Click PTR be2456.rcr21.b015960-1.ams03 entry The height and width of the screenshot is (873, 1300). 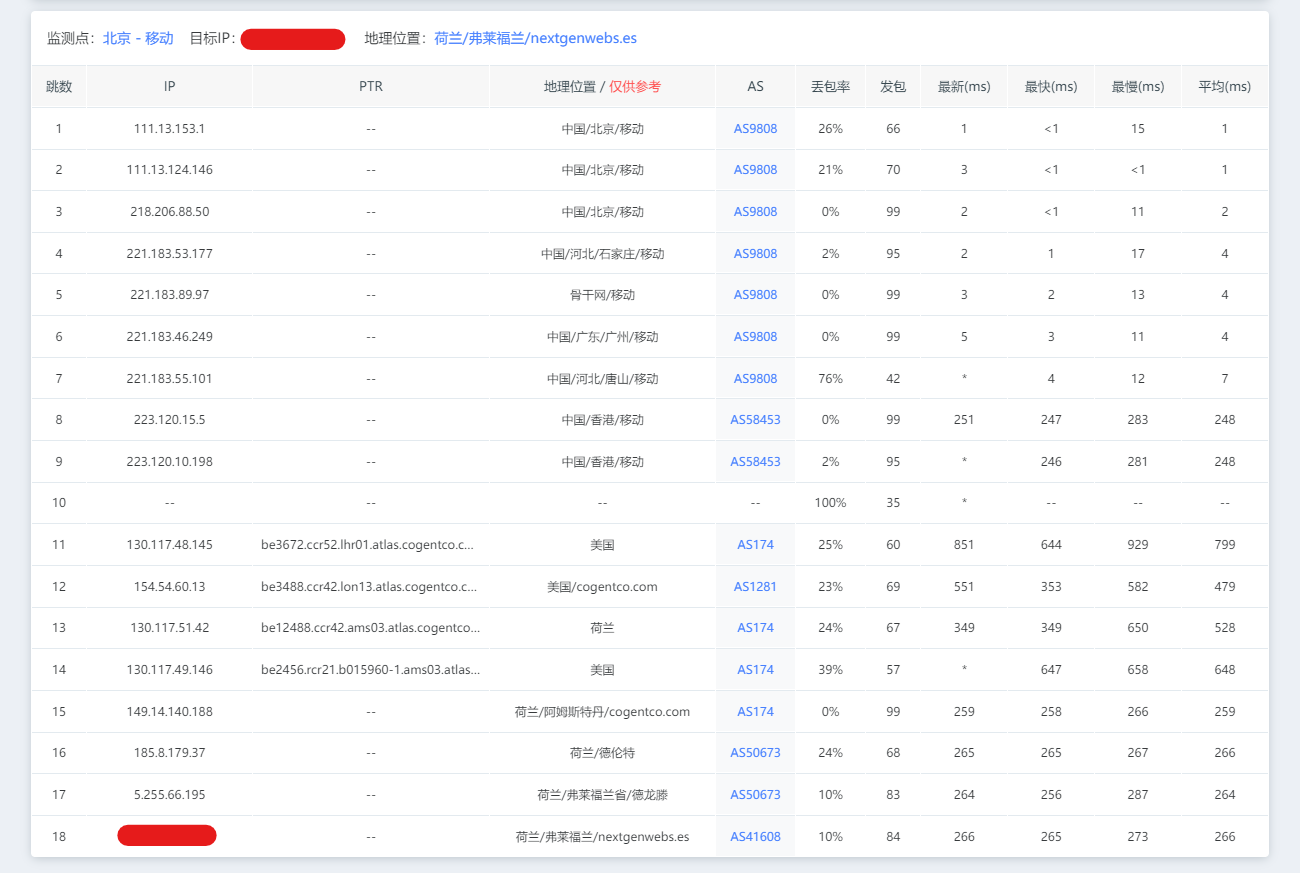pos(370,670)
